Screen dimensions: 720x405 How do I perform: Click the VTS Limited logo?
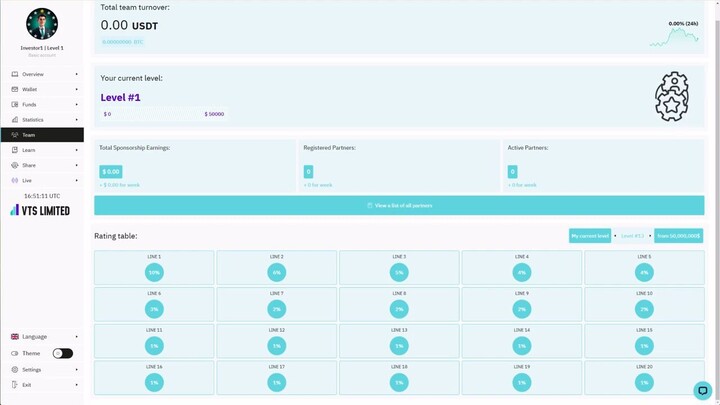pyautogui.click(x=40, y=211)
